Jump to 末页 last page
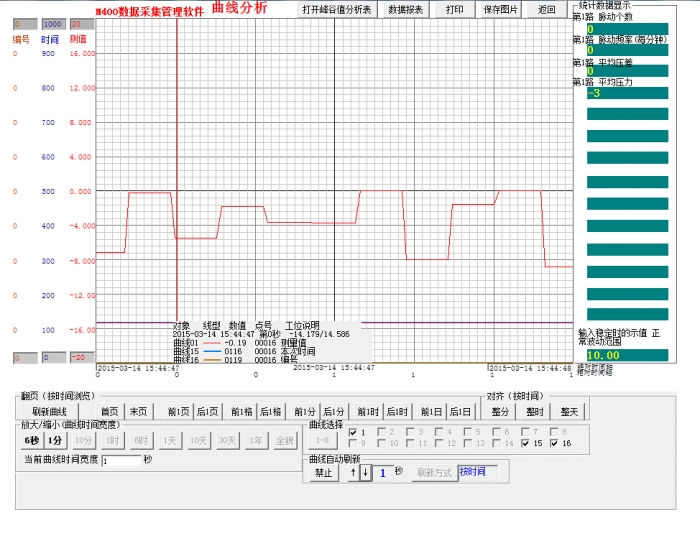 139,411
